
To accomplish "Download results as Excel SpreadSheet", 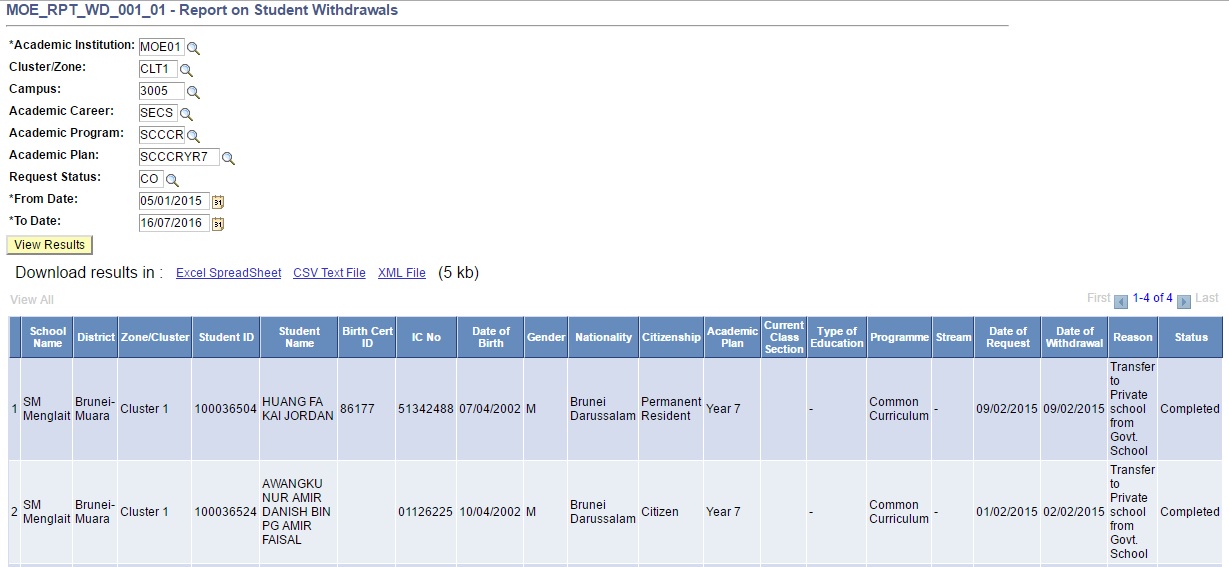I will (229, 273).
